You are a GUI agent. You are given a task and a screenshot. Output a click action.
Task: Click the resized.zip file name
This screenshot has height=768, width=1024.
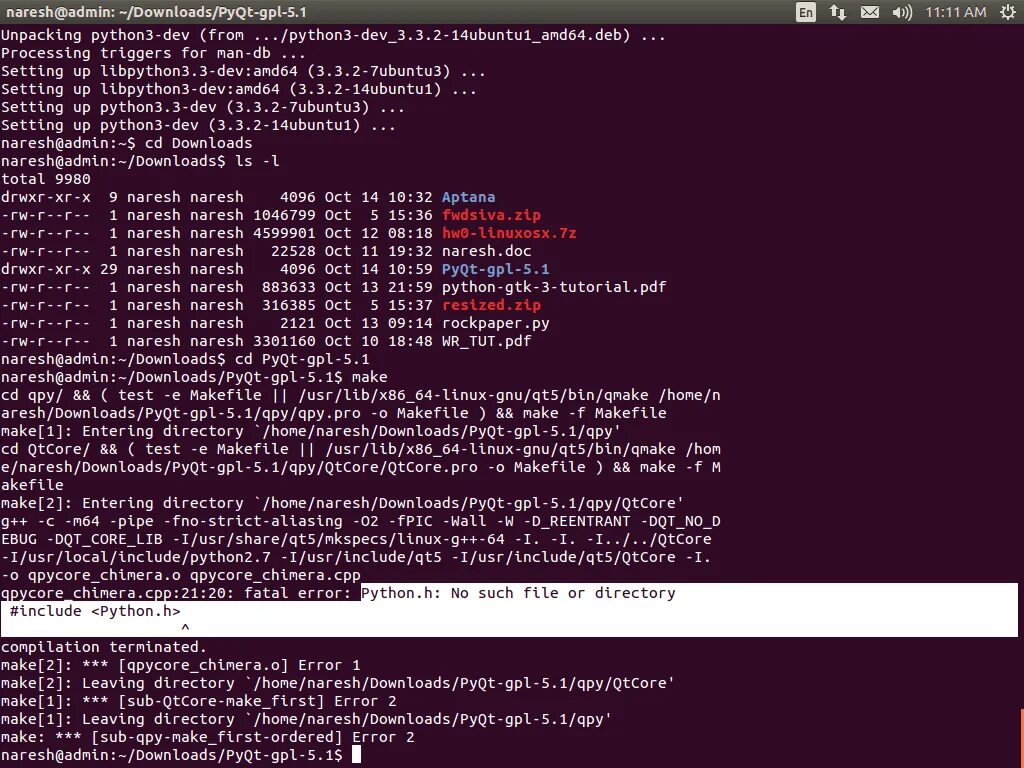491,305
